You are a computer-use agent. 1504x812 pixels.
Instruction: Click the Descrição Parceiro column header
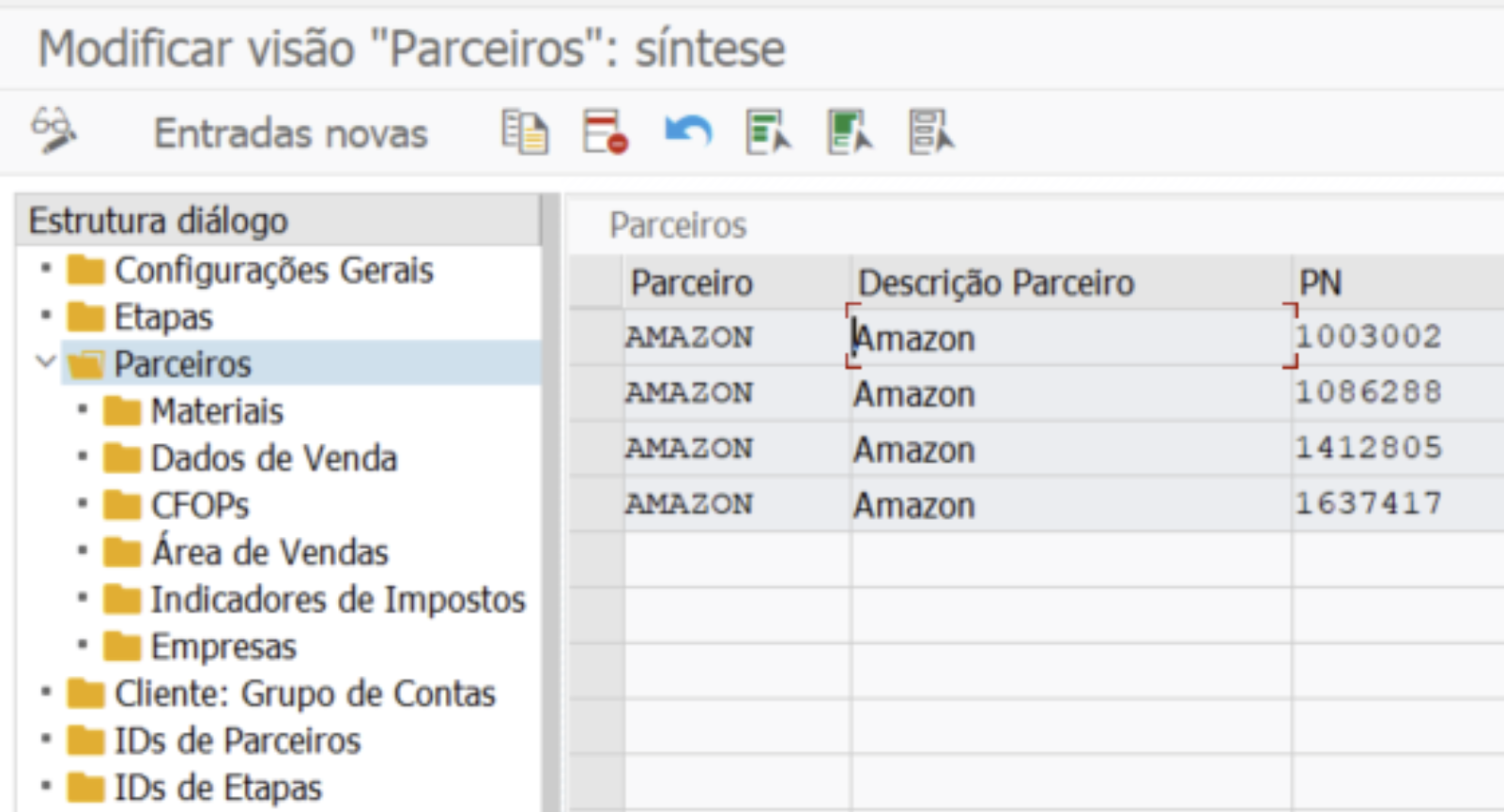click(995, 283)
